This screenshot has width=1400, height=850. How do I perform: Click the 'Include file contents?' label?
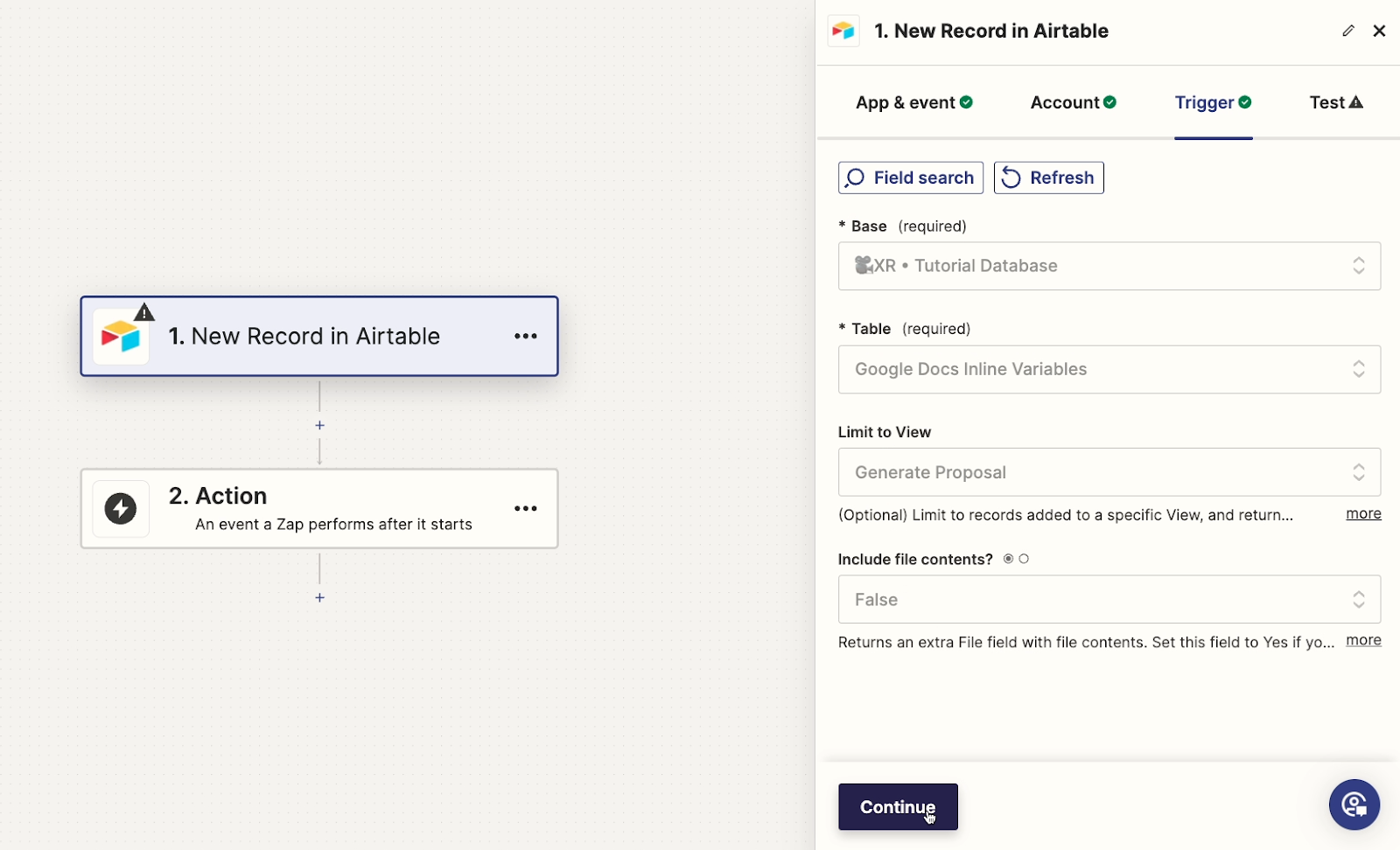[x=915, y=559]
